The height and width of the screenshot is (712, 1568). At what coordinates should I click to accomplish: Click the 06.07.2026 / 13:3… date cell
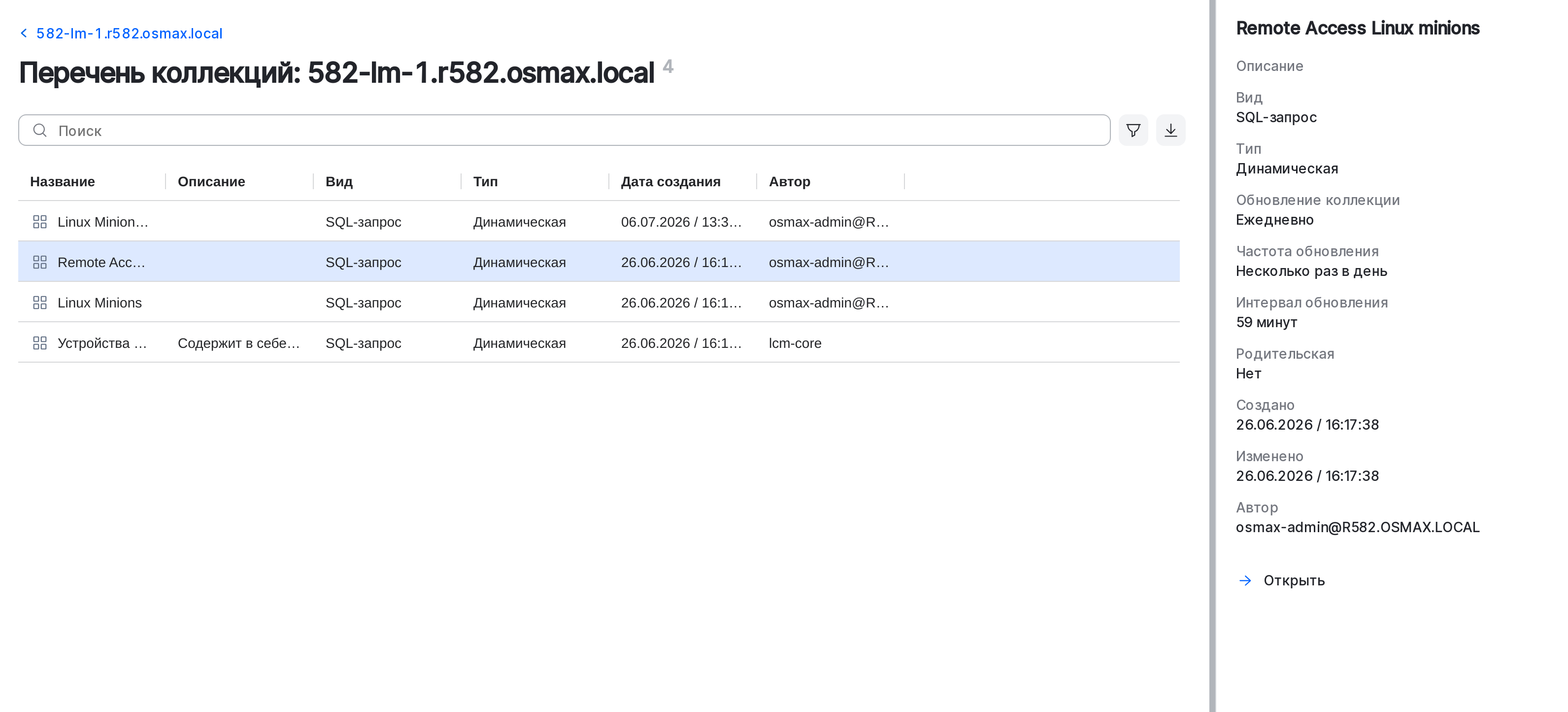click(x=681, y=222)
